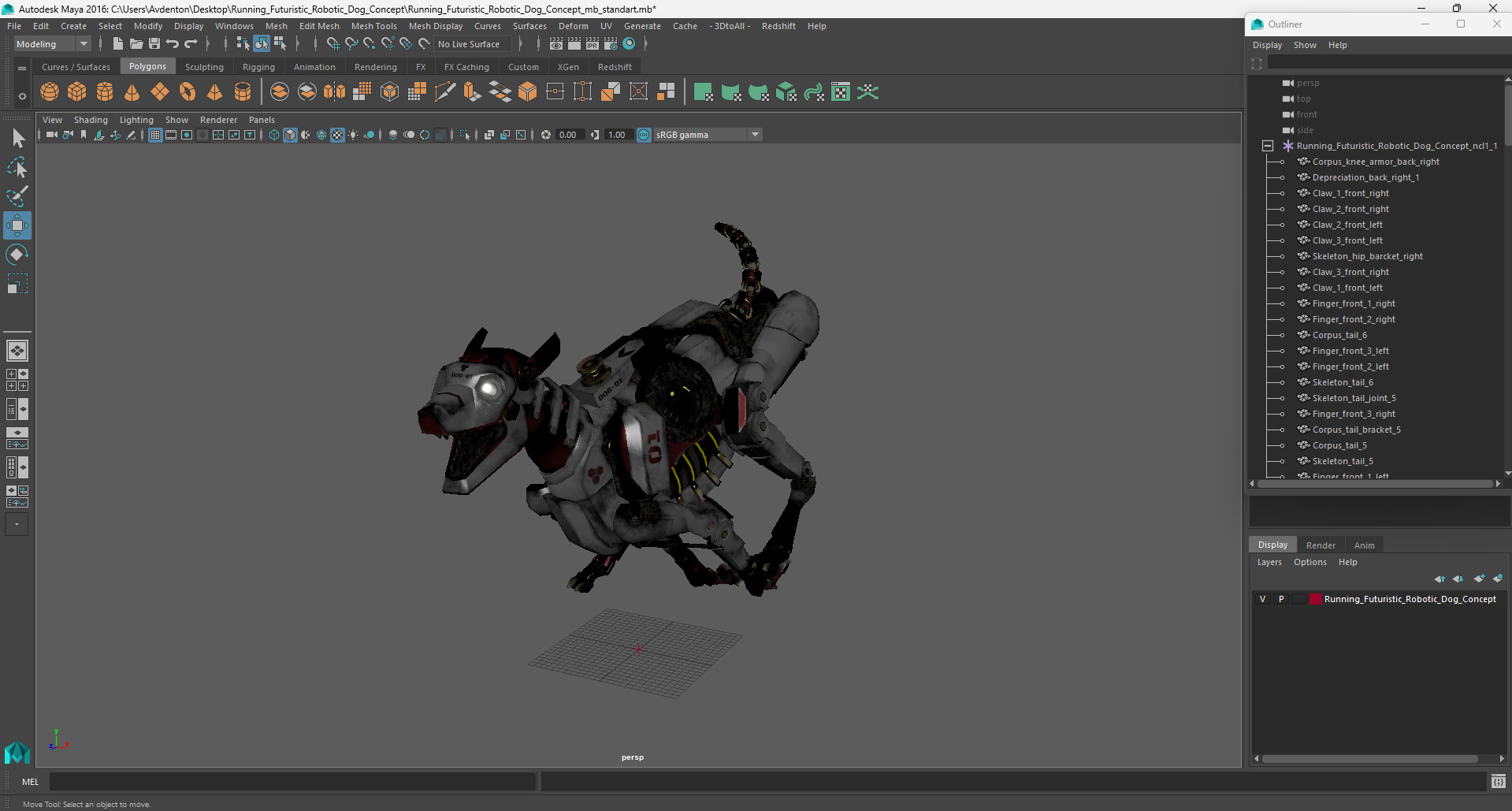Viewport: 1512px width, 811px height.
Task: Open the File menu
Action: (14, 26)
